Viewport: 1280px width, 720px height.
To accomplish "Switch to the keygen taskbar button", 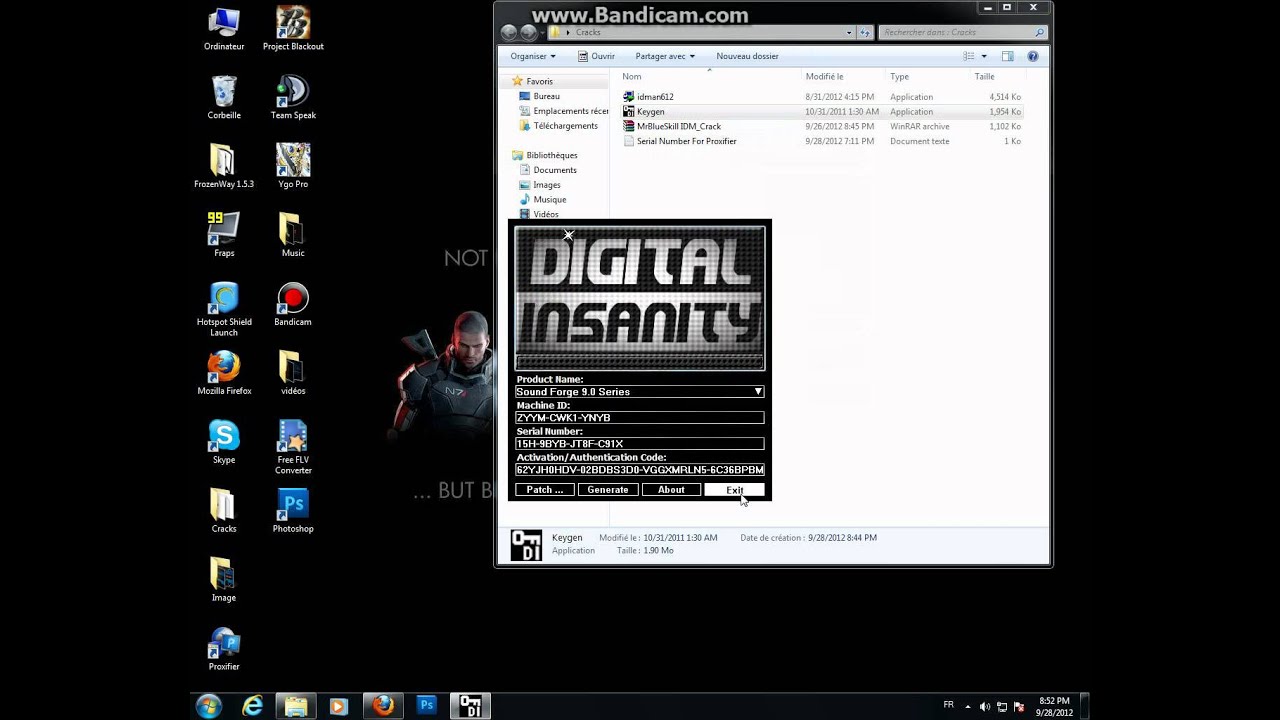I will (470, 706).
